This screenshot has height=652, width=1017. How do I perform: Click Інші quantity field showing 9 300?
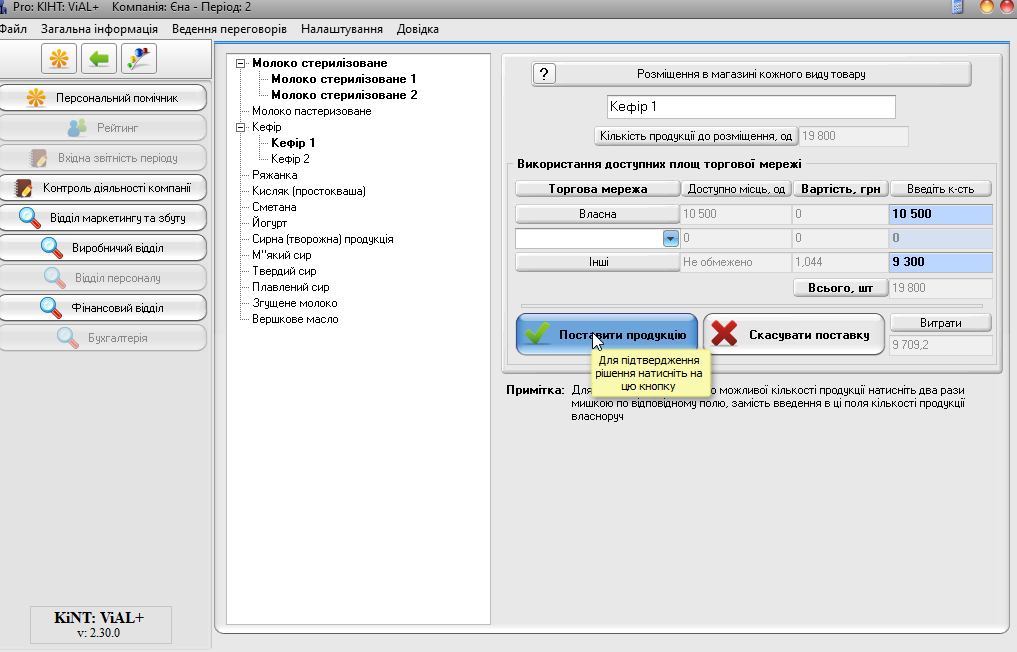(x=940, y=262)
